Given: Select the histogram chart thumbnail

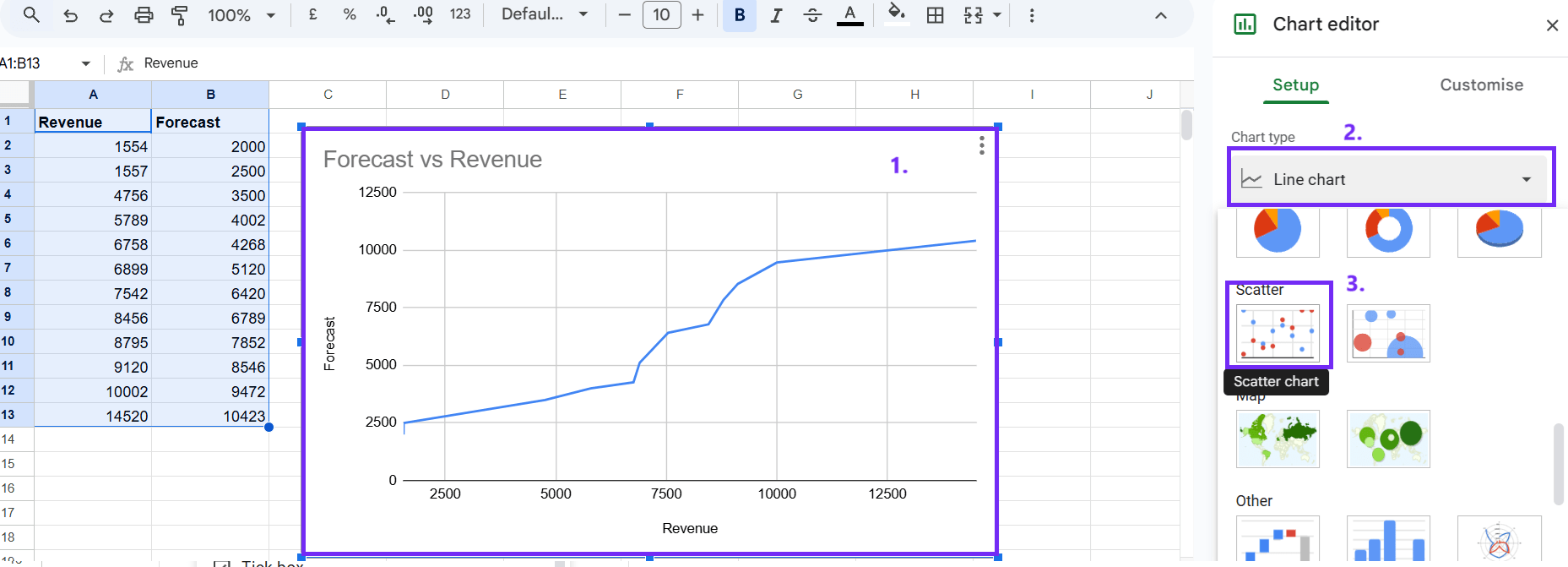Looking at the screenshot, I should tap(1388, 539).
